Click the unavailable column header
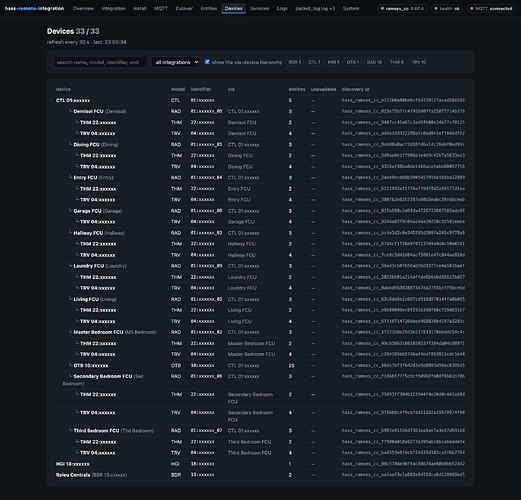The width and height of the screenshot is (521, 500). point(324,89)
